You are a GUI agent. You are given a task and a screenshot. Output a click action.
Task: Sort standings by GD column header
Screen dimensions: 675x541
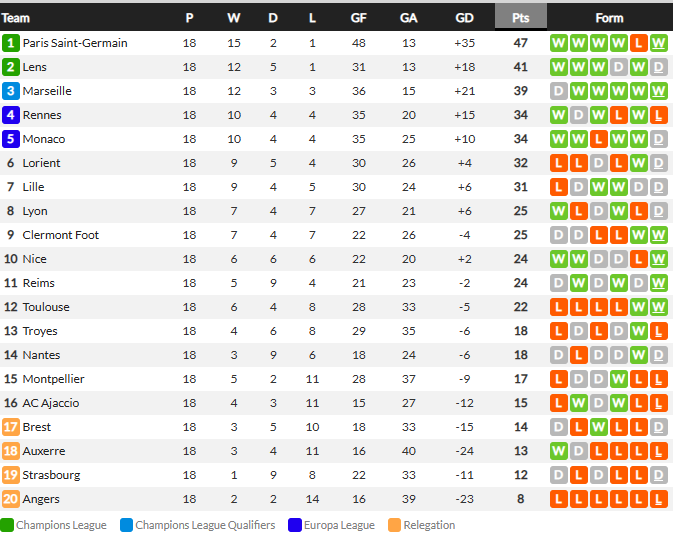[x=464, y=18]
